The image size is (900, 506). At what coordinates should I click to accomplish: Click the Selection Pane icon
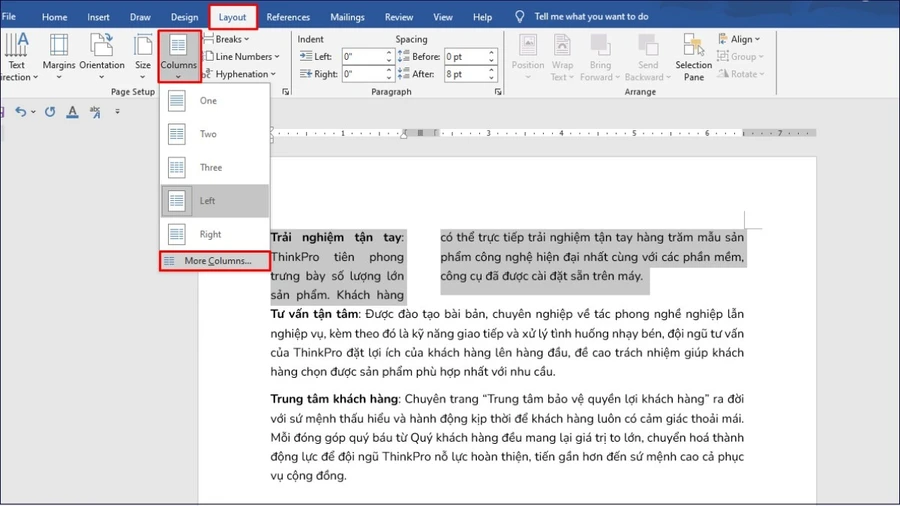[x=693, y=56]
